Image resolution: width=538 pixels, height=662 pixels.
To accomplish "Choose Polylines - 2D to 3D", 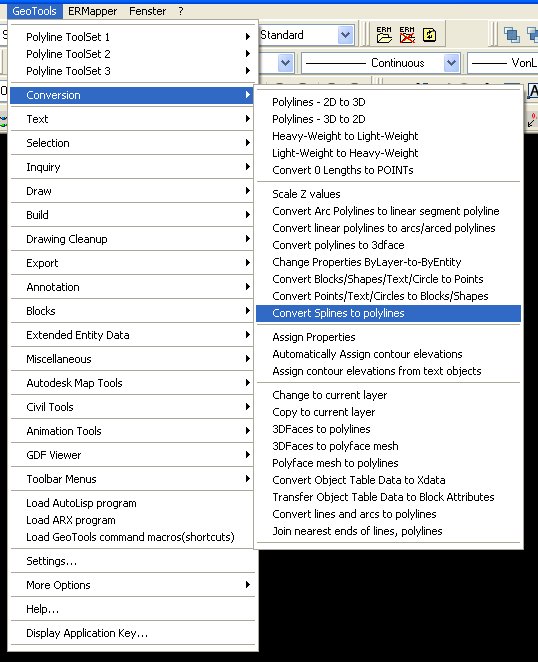I will (x=388, y=102).
